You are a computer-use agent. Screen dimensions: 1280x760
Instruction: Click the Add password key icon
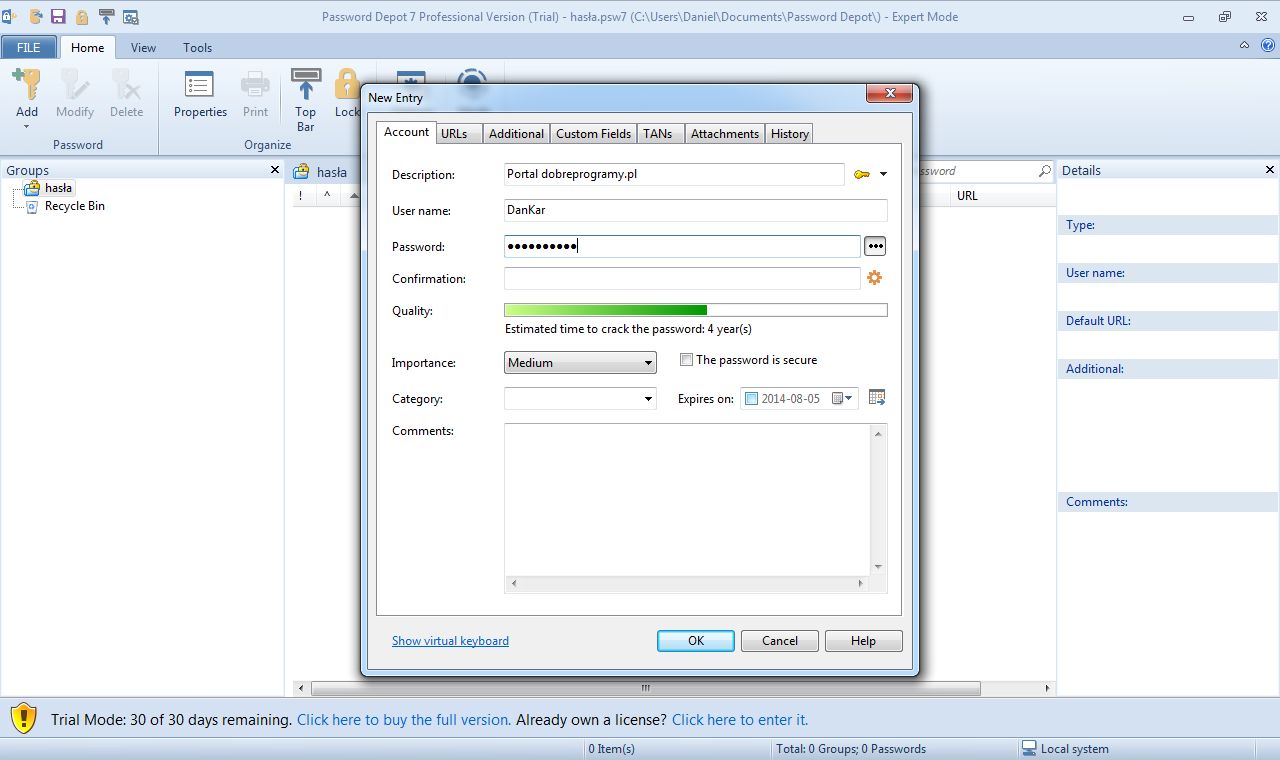27,84
